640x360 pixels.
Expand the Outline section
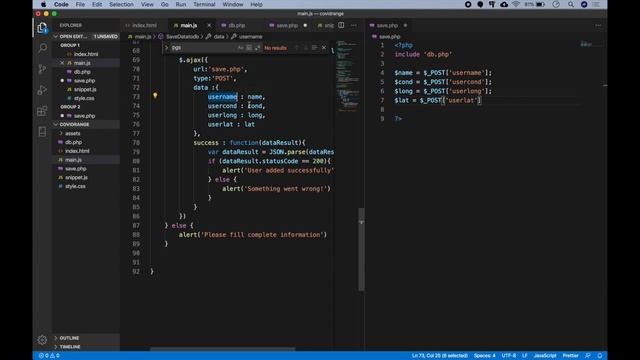(x=69, y=338)
